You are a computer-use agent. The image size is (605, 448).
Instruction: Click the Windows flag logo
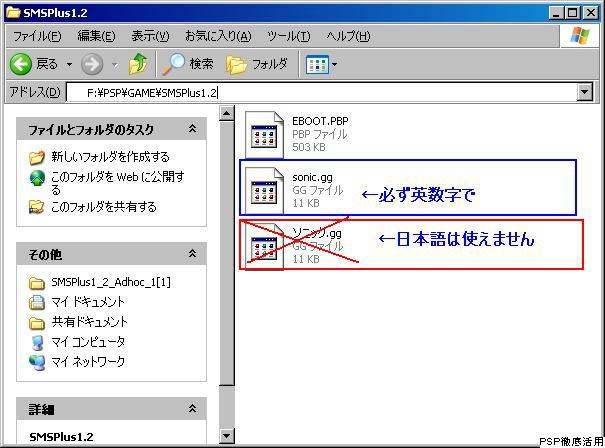(580, 36)
